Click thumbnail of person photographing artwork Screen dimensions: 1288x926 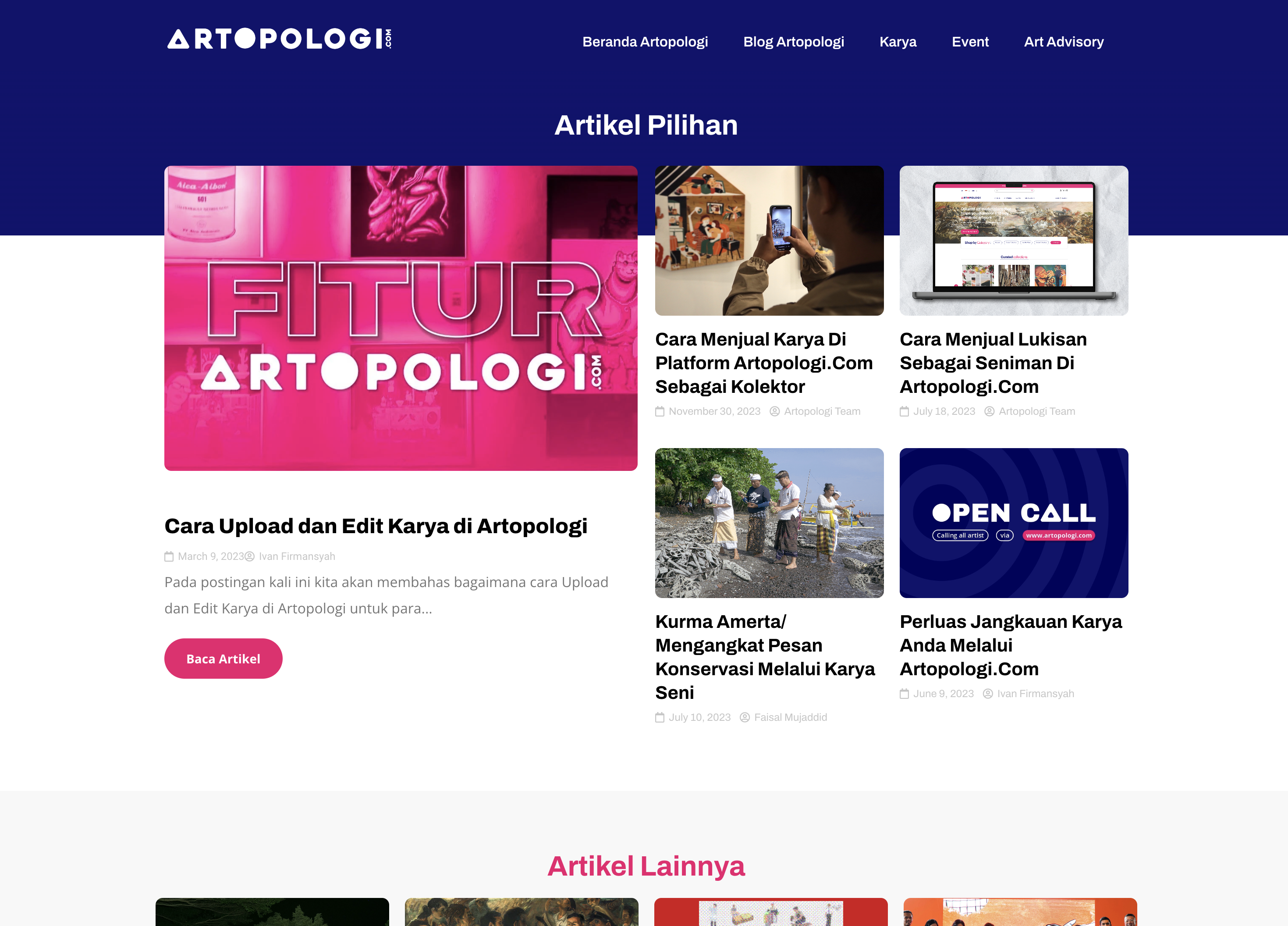(770, 241)
